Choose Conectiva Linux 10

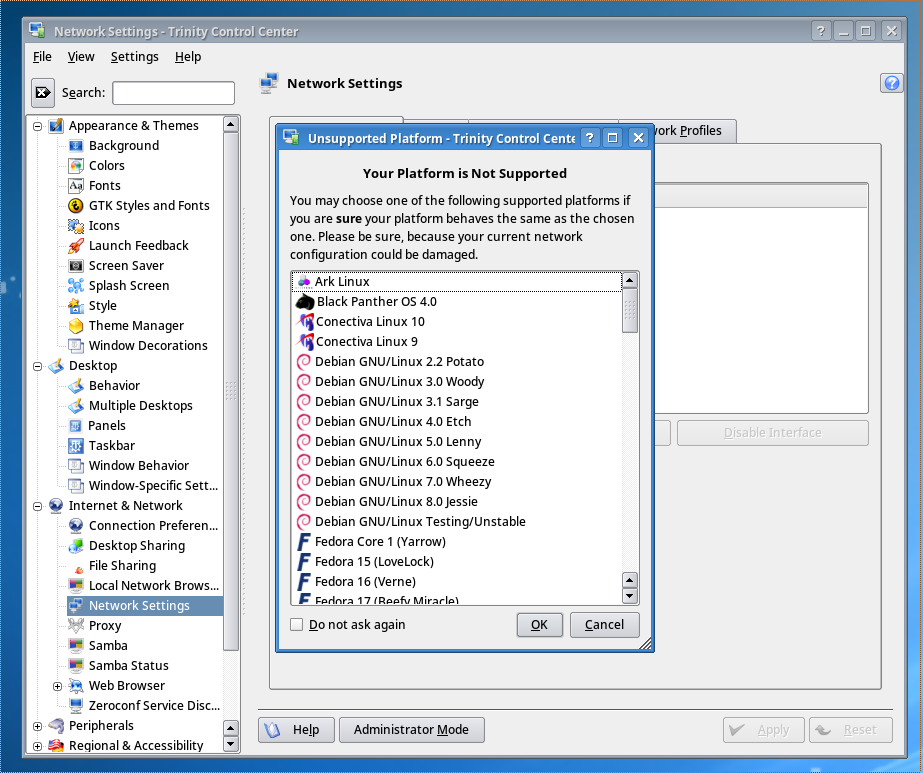point(457,321)
